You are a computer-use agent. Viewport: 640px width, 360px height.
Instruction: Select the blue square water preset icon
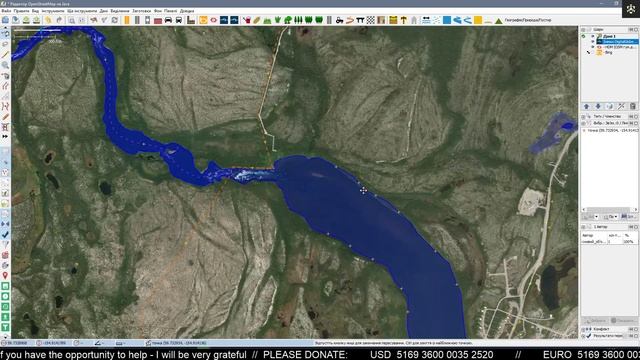click(447, 20)
